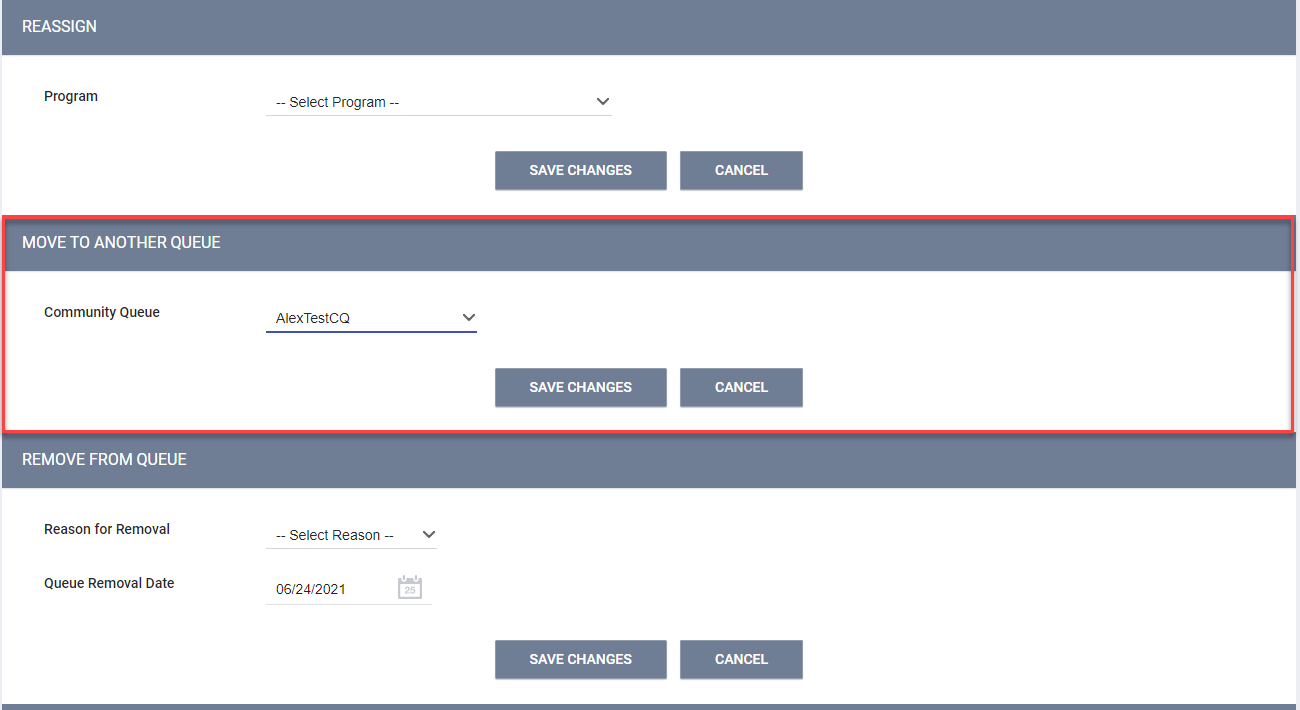Save changes in the Reassign section
1300x710 pixels.
(x=580, y=170)
